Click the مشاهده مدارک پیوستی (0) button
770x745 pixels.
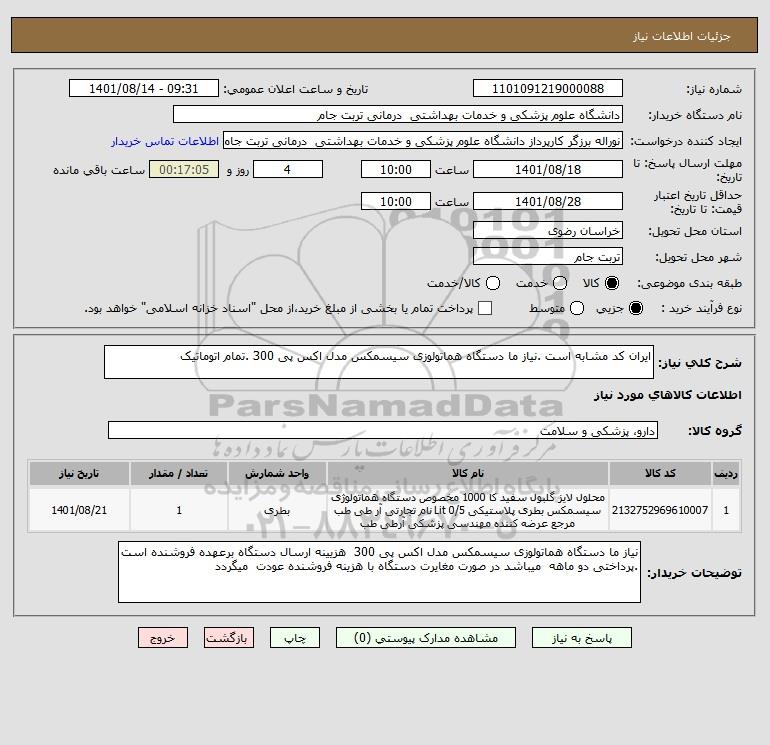(426, 637)
